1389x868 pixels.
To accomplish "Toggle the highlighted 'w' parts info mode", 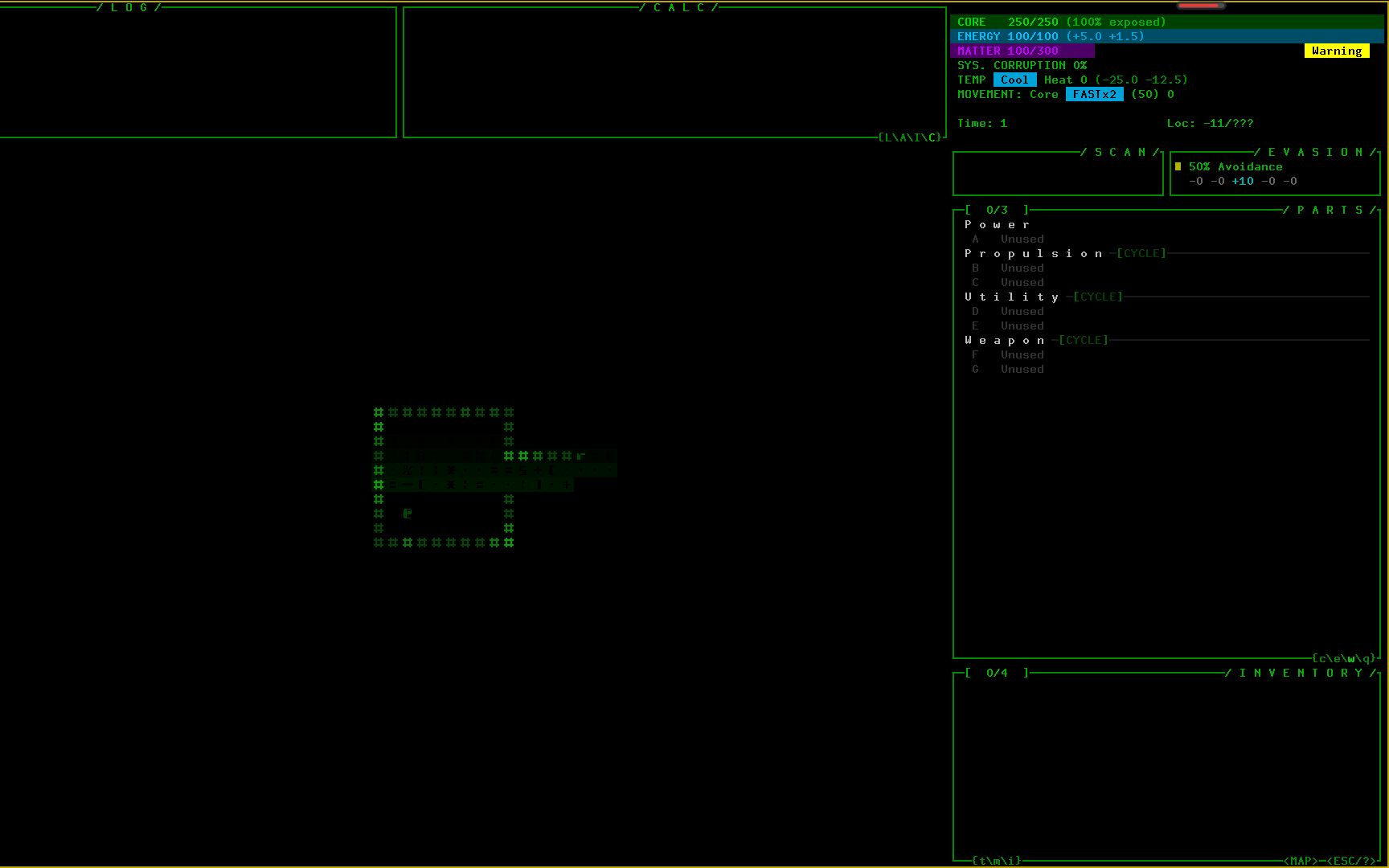I will [1352, 658].
